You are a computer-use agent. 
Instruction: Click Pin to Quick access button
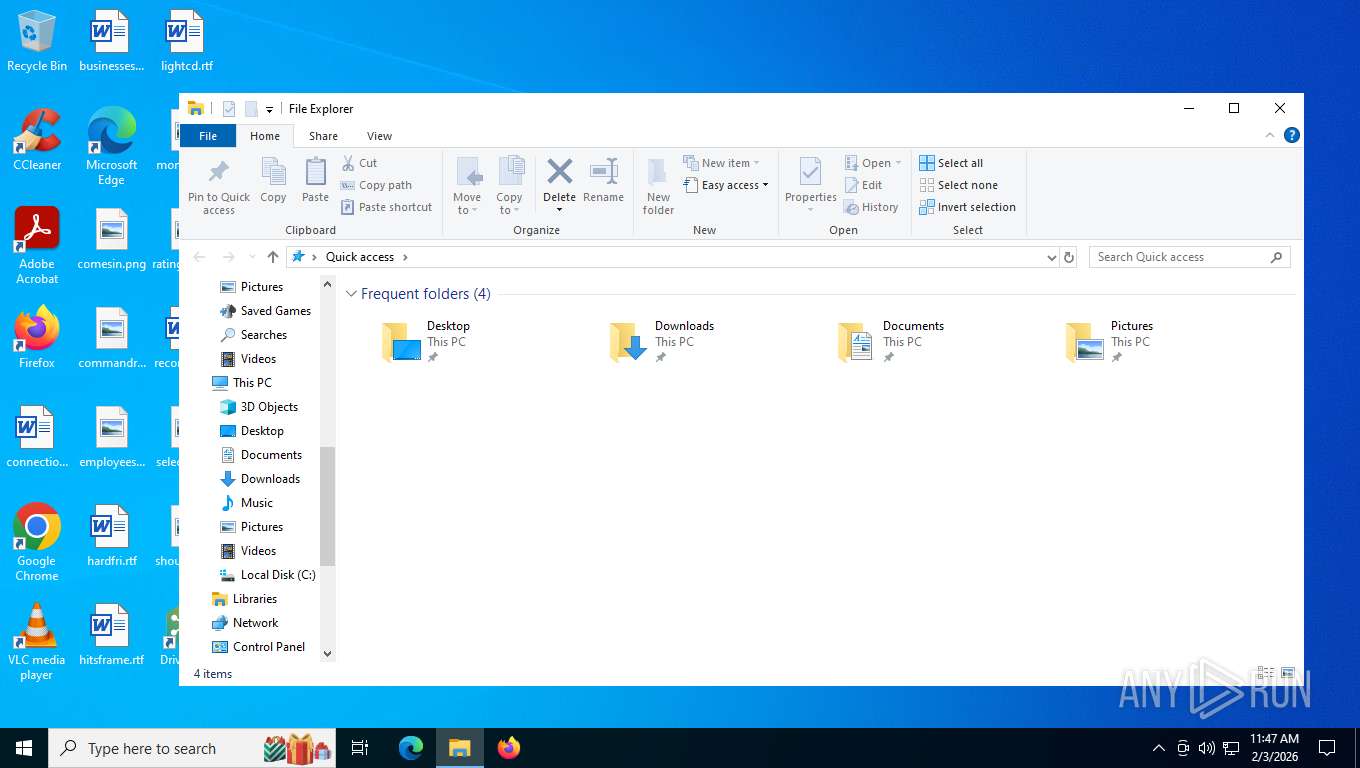pyautogui.click(x=219, y=186)
